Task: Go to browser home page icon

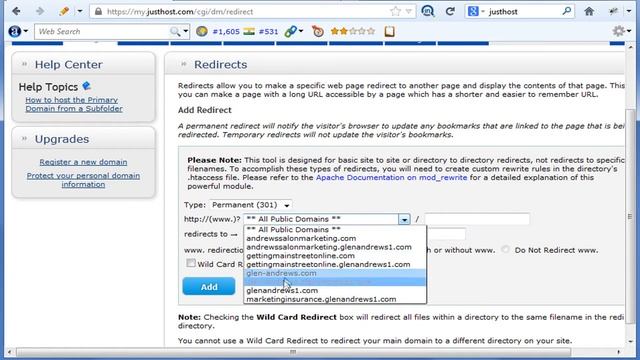Action: 589,11
